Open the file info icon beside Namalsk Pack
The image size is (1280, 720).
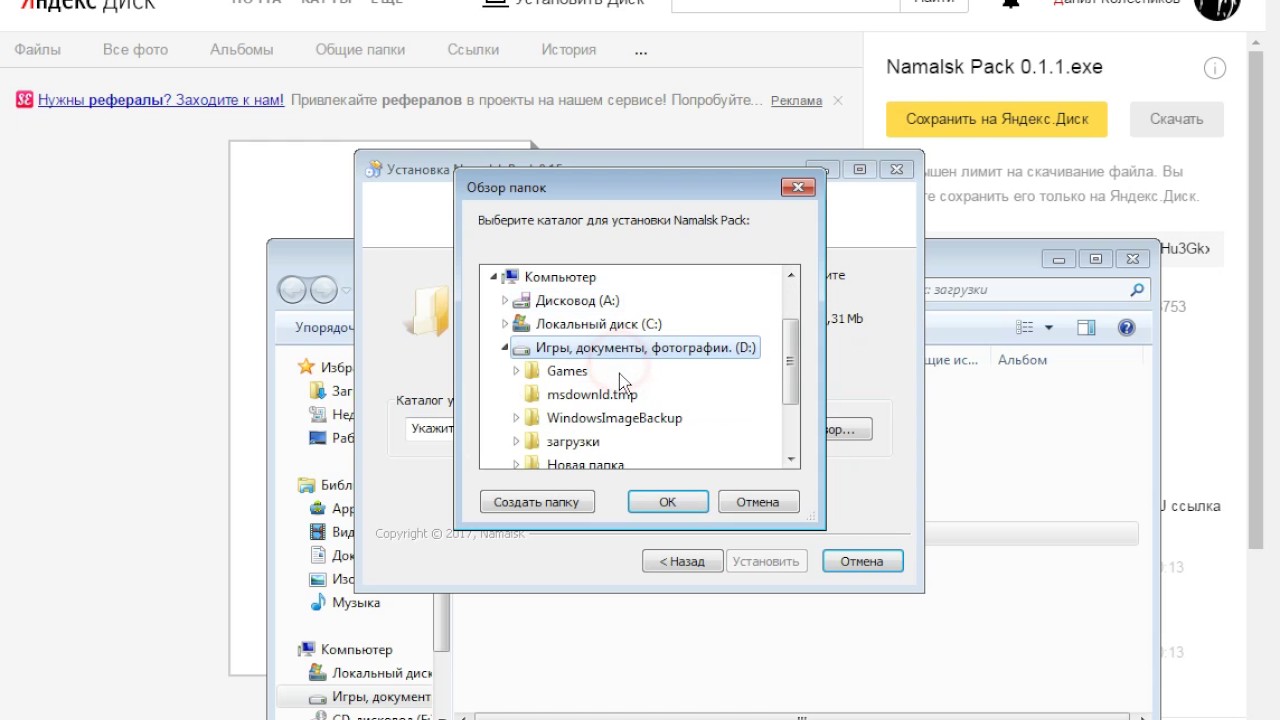click(x=1214, y=68)
